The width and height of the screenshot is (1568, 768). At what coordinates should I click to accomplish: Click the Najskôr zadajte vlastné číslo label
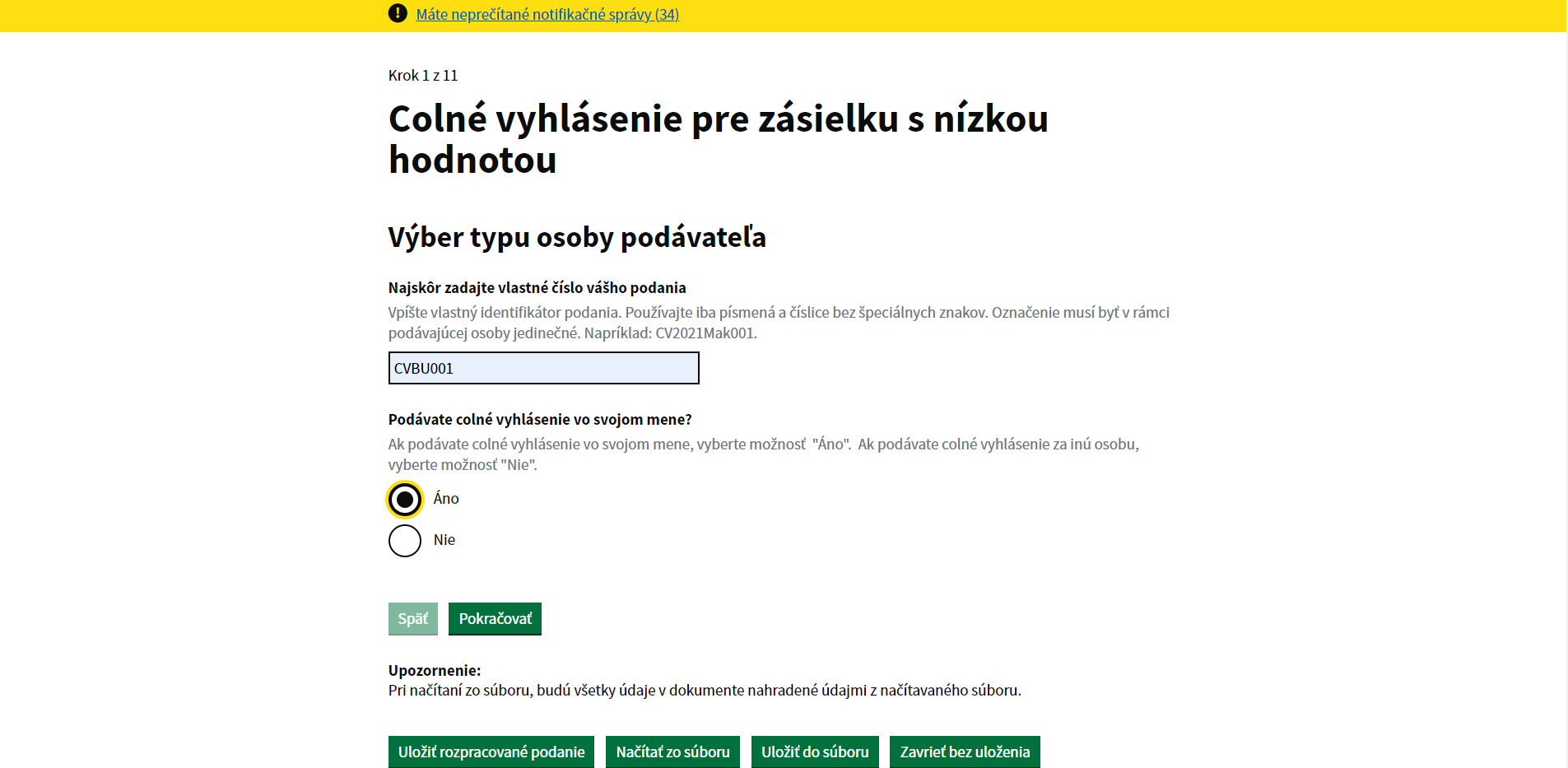coord(537,288)
